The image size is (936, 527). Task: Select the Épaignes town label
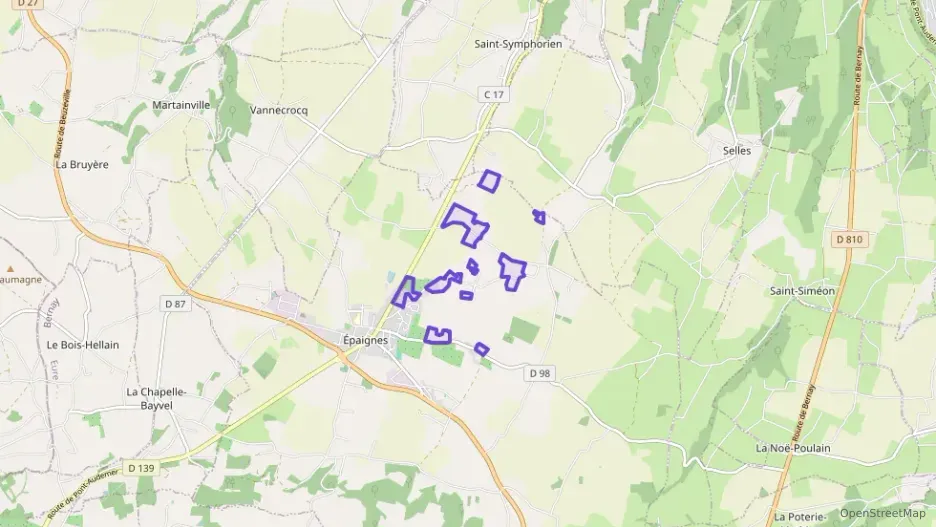coord(365,340)
